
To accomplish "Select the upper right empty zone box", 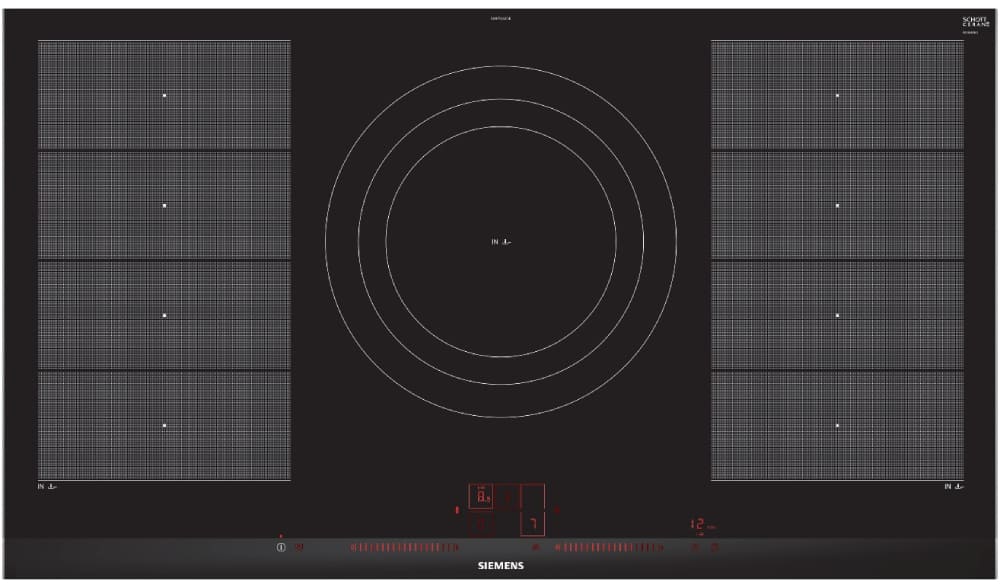I will pos(533,496).
